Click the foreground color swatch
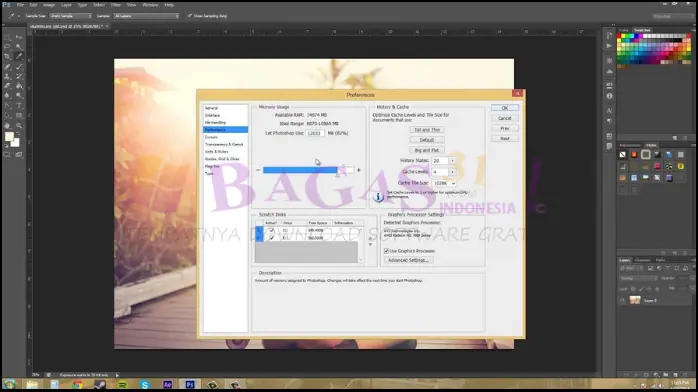Screen dimensions: 698x392 pos(9,137)
